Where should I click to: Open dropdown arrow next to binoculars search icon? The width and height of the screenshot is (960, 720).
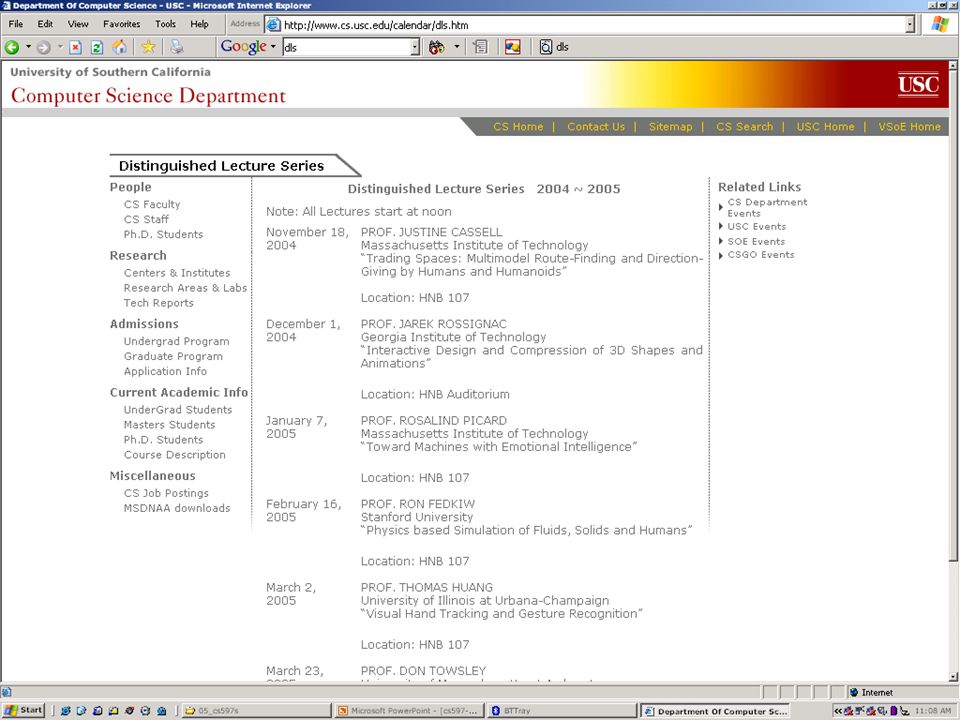pyautogui.click(x=457, y=47)
